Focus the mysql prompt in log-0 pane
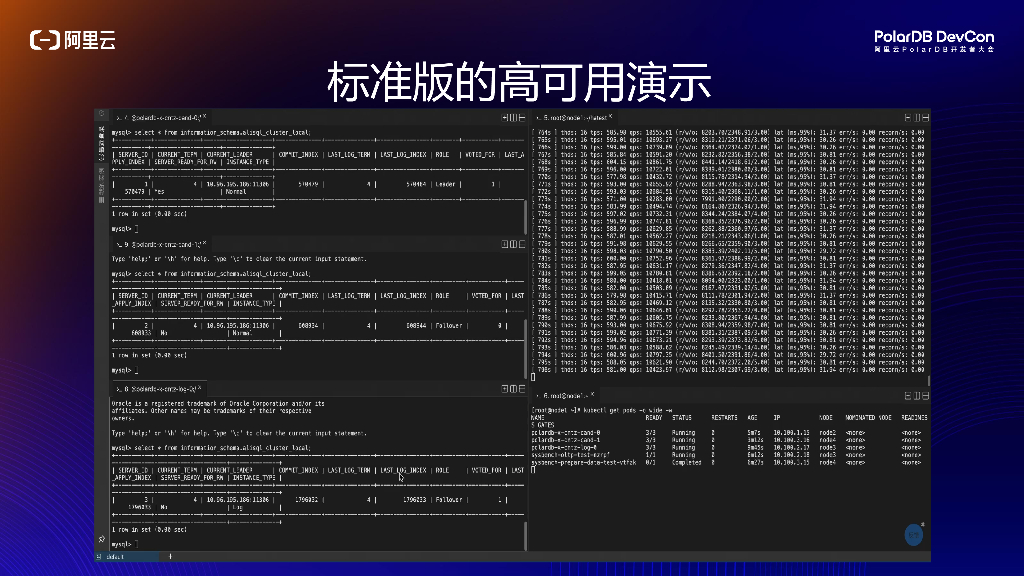This screenshot has height=576, width=1024. [x=125, y=544]
